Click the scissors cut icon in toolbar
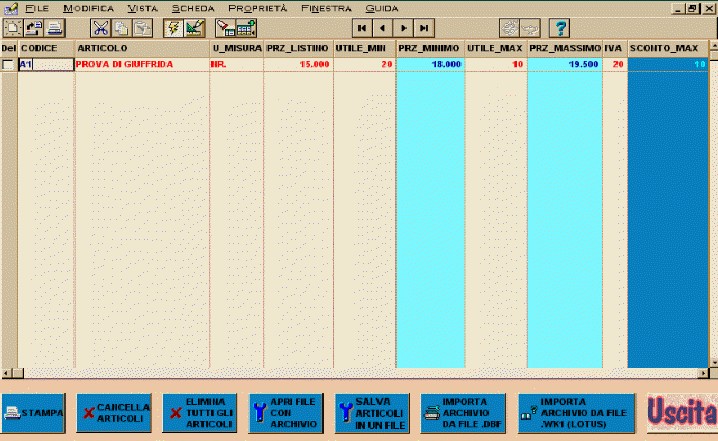Screen dimensions: 718x441 click(100, 28)
